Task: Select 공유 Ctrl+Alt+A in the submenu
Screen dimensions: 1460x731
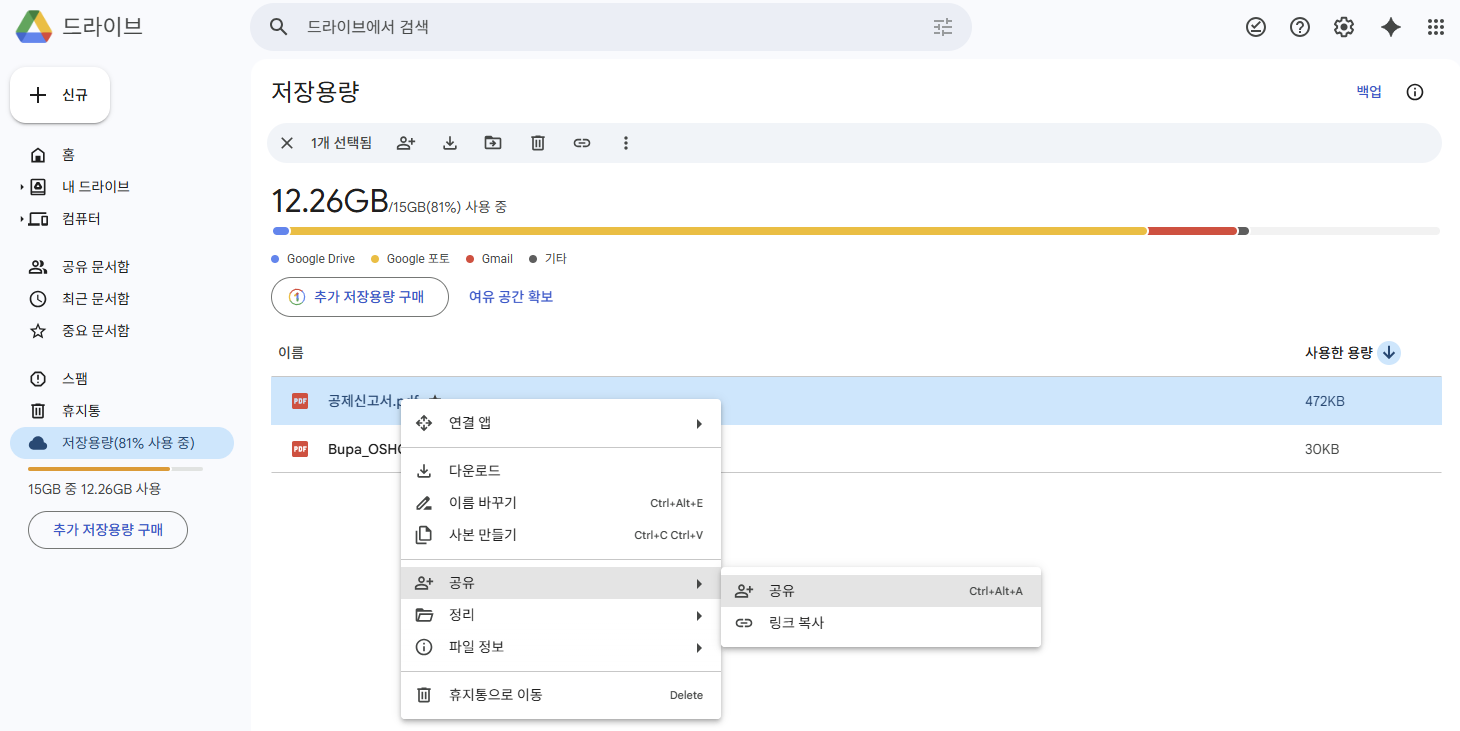Action: pos(881,591)
